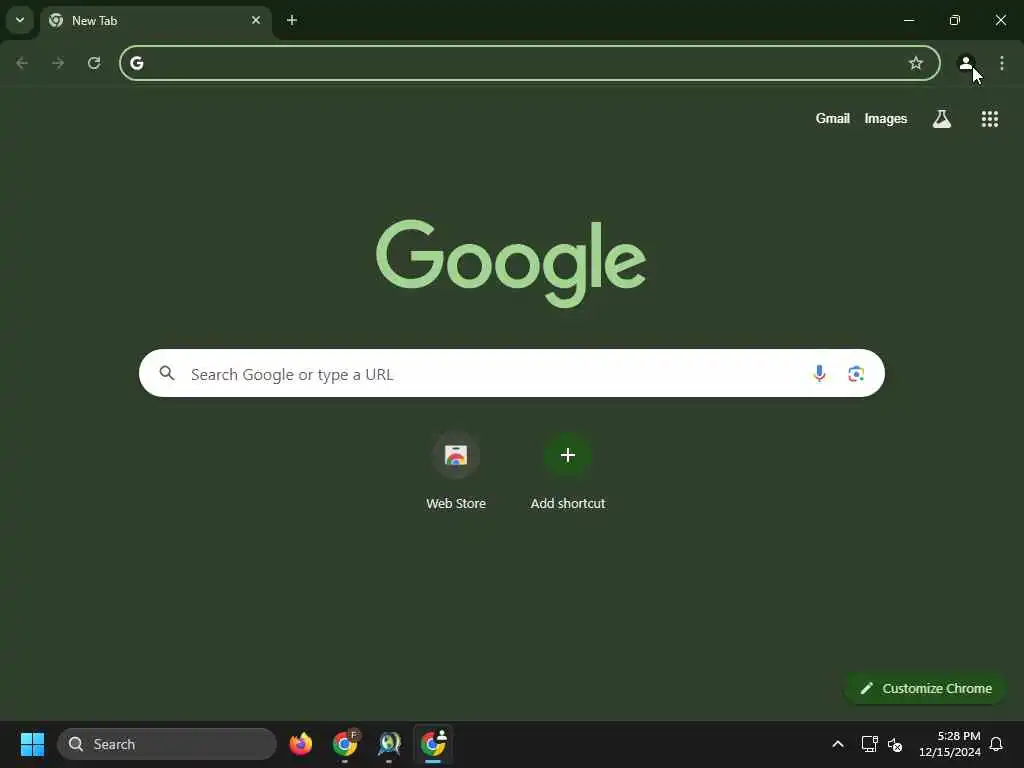Viewport: 1024px width, 768px height.
Task: Reload the current page
Action: (94, 63)
